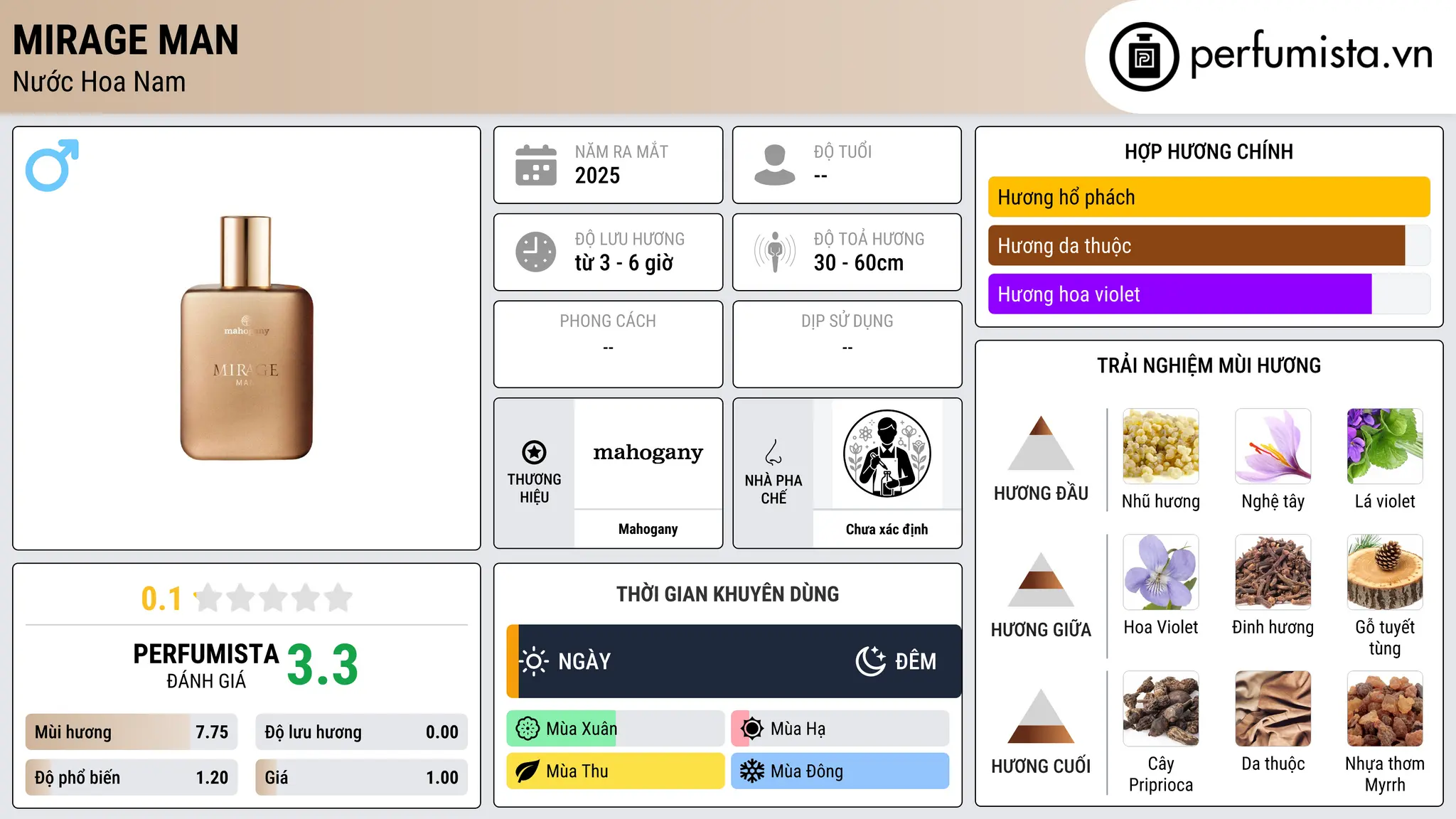Click the Mùa Hạ season bar
Screen dimensions: 1456x819
click(x=840, y=729)
